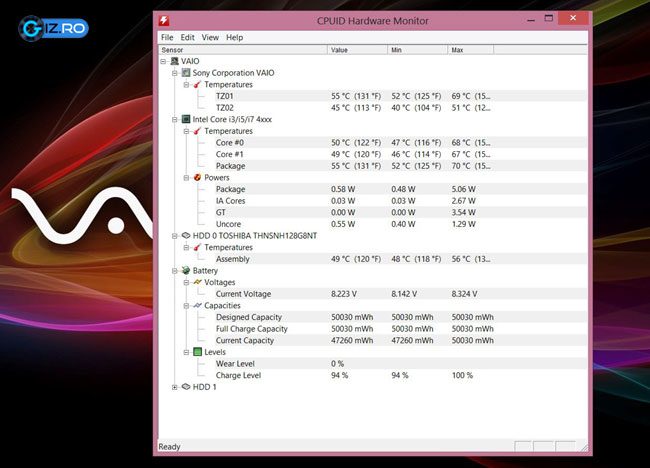Click the Ready status bar text
The height and width of the screenshot is (468, 650).
pos(170,447)
